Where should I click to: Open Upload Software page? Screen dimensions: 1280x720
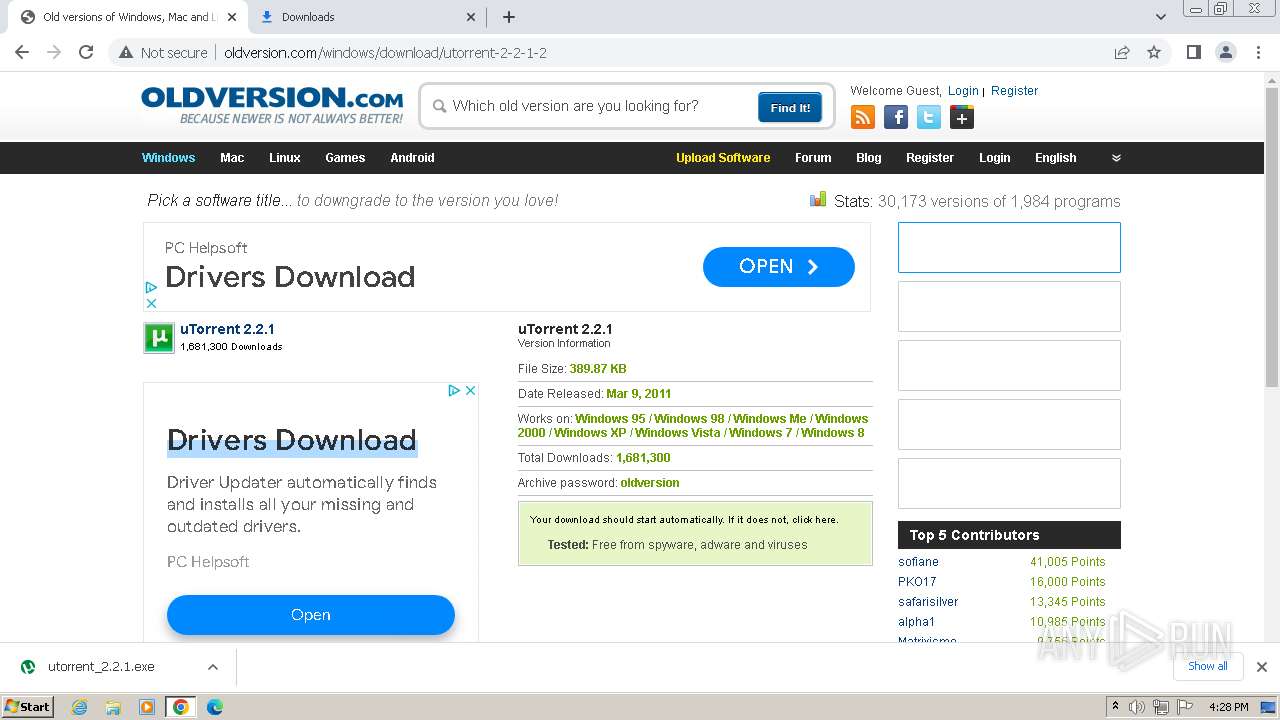(723, 158)
